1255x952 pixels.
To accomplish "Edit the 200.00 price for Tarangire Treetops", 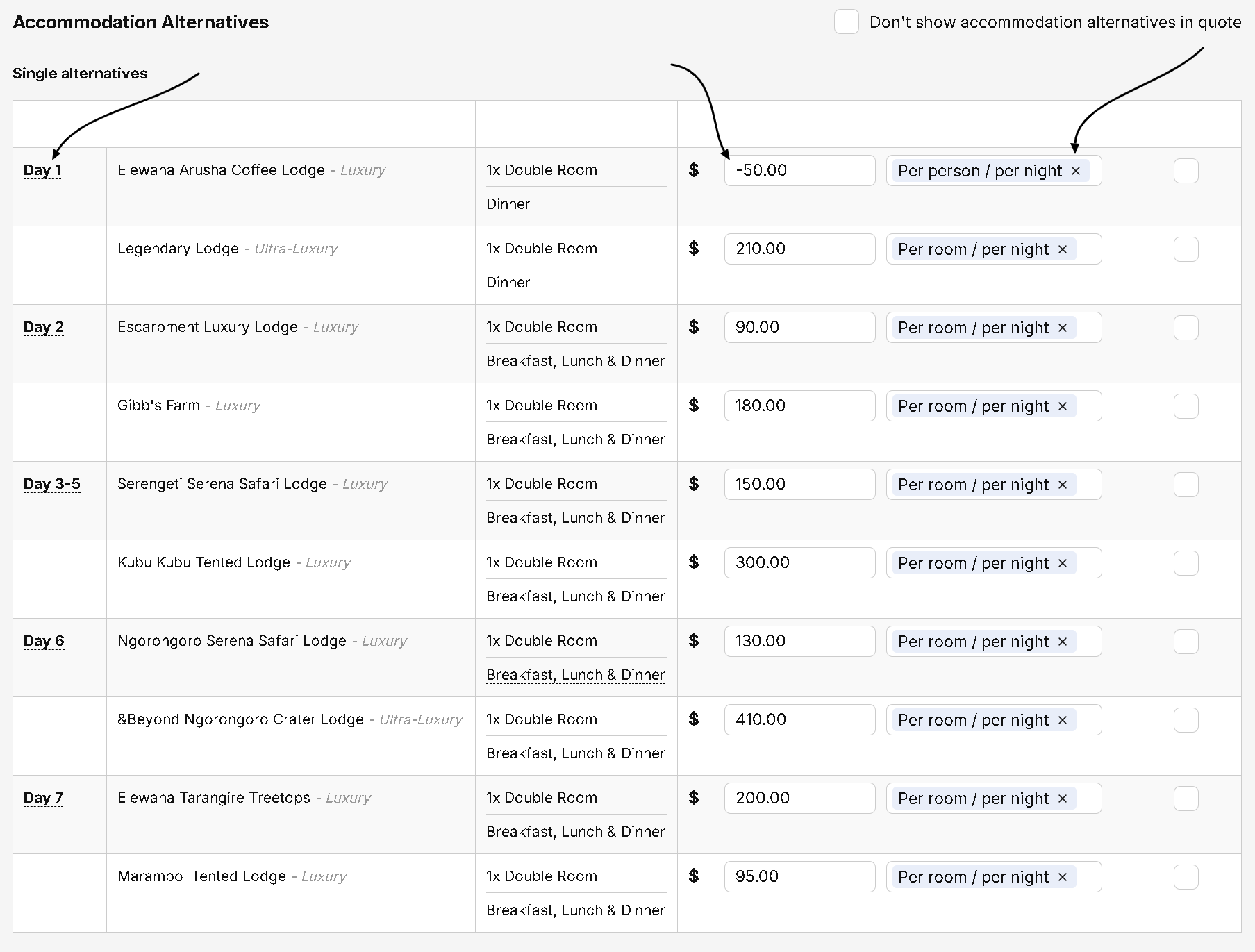I will coord(799,799).
